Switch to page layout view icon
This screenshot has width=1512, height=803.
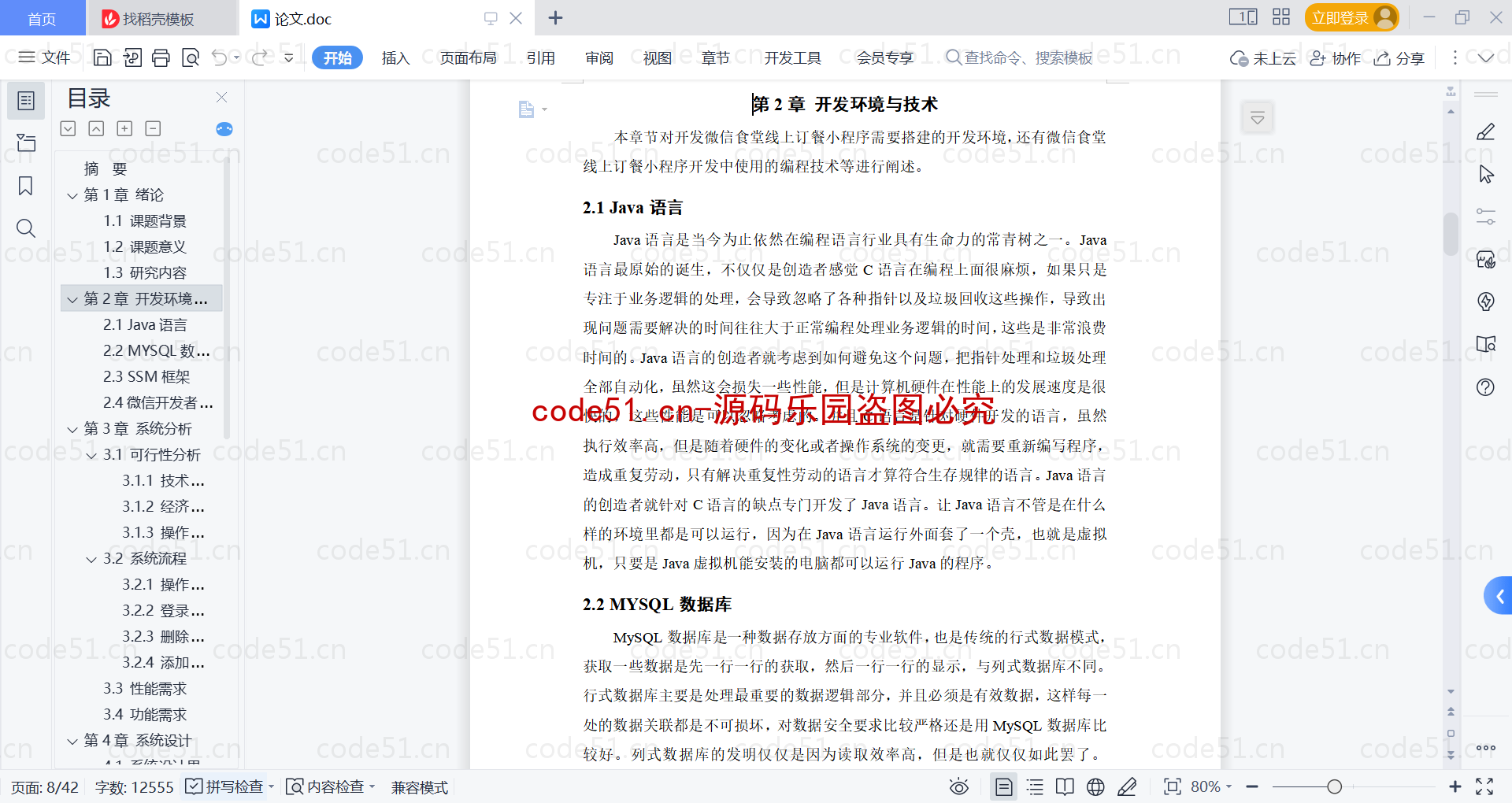(1003, 786)
